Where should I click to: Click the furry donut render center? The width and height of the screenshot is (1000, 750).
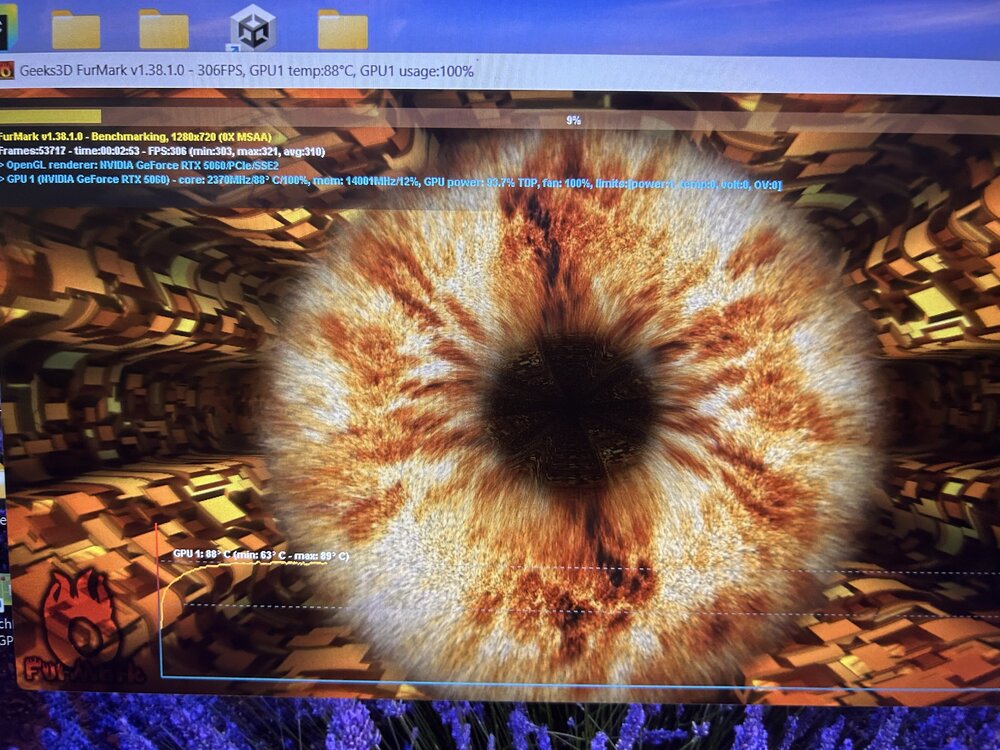click(x=570, y=411)
